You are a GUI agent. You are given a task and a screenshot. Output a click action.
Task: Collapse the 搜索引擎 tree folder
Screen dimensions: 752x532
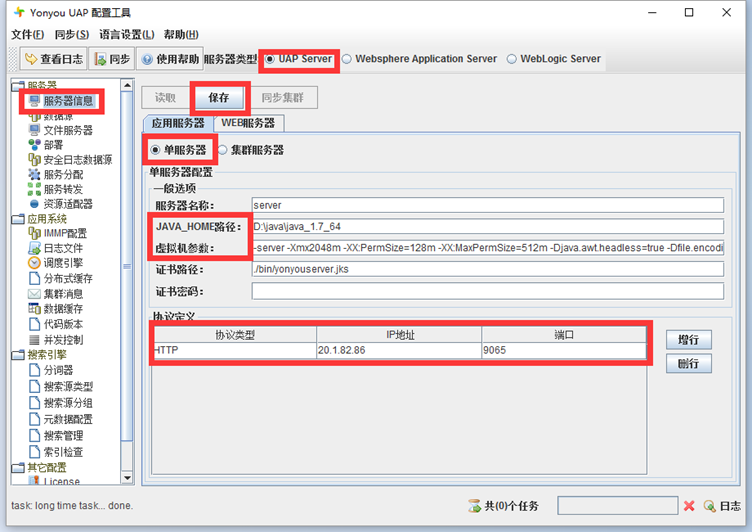18,355
